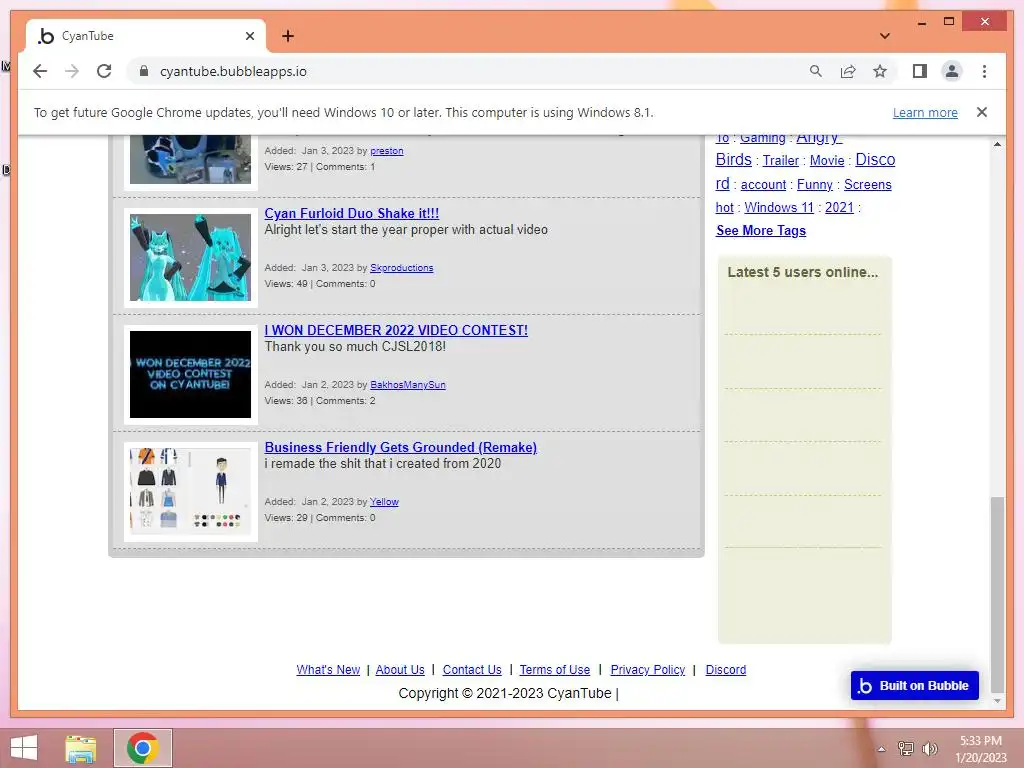This screenshot has height=768, width=1024.
Task: Bookmark this page with the star icon
Action: [880, 71]
